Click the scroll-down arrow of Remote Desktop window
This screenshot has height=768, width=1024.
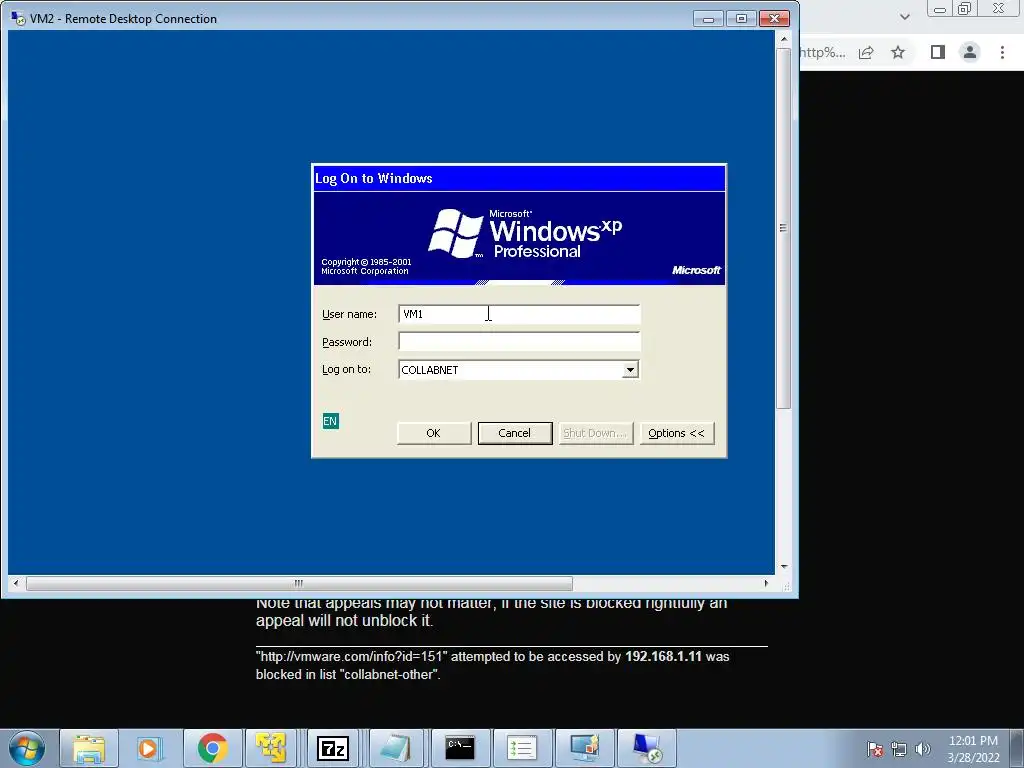click(x=784, y=567)
